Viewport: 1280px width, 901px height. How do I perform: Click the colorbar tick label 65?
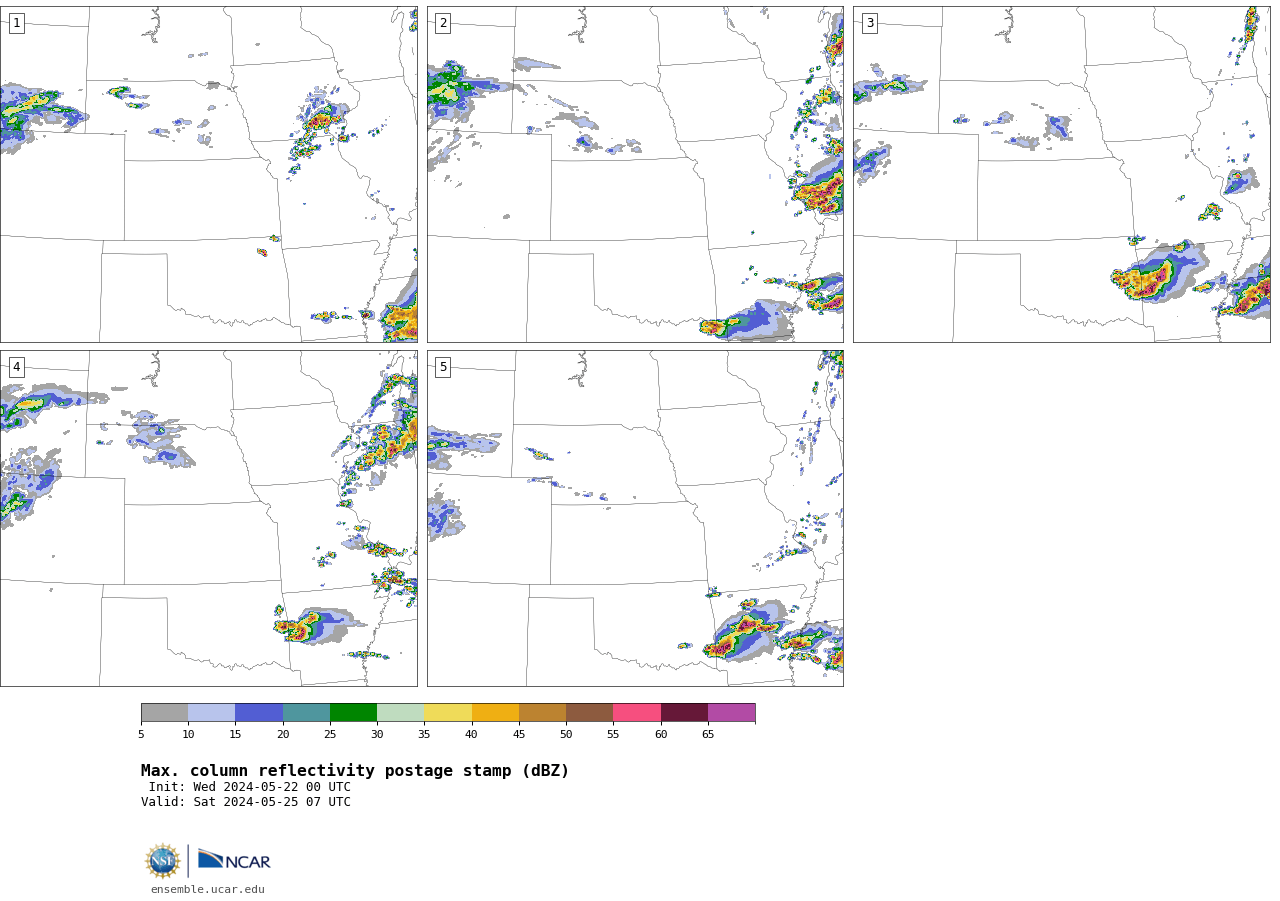(708, 735)
